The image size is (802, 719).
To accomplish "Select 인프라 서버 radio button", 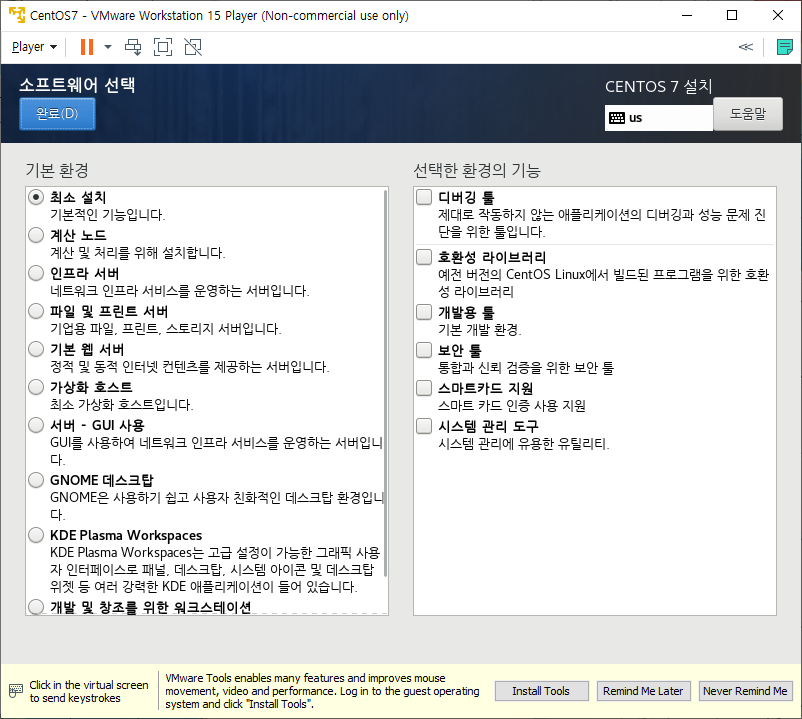I will (36, 273).
